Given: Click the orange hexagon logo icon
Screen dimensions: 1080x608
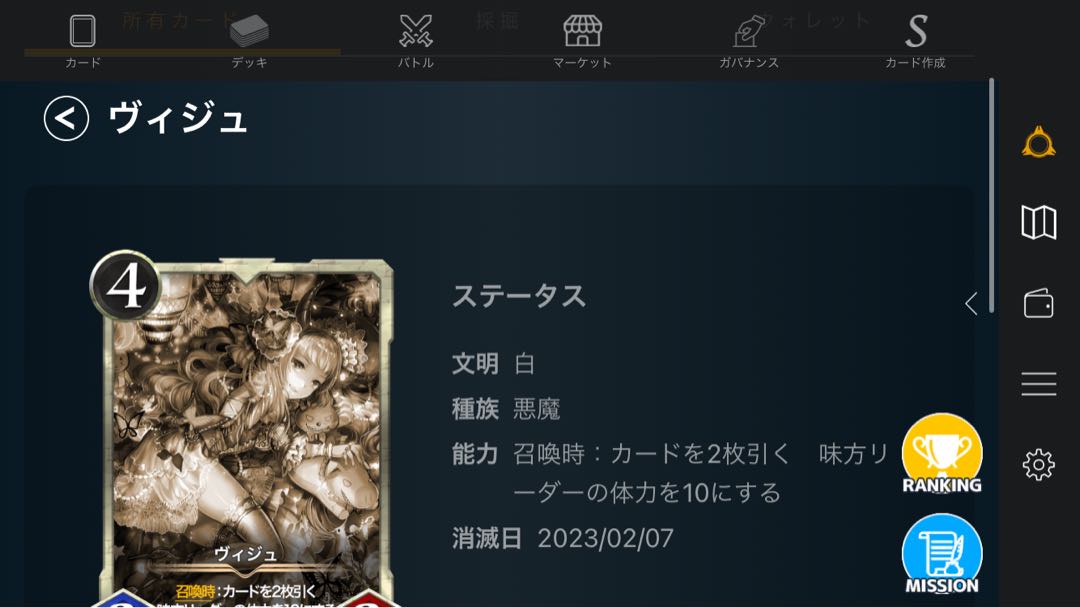Looking at the screenshot, I should point(1039,143).
